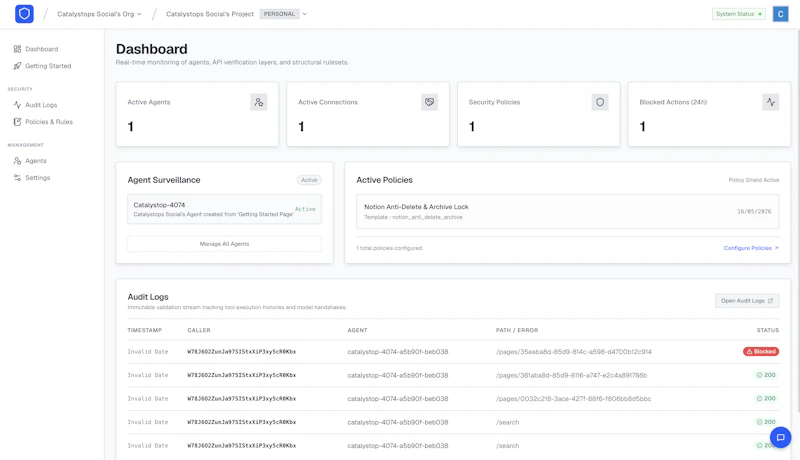Screen dimensions: 800x460
Task: Click the path /pages/35eaba8d-85d9-814c-a598-d4700b12c914
Action: click(x=573, y=352)
